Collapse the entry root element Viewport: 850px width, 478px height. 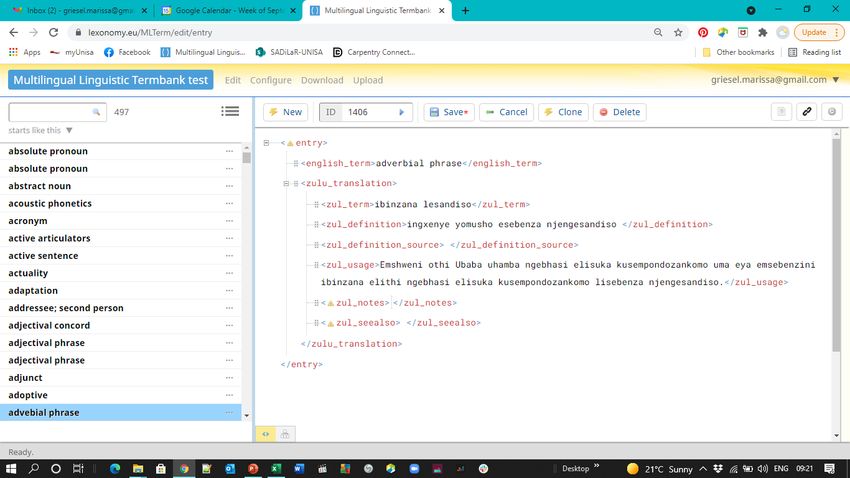[266, 143]
